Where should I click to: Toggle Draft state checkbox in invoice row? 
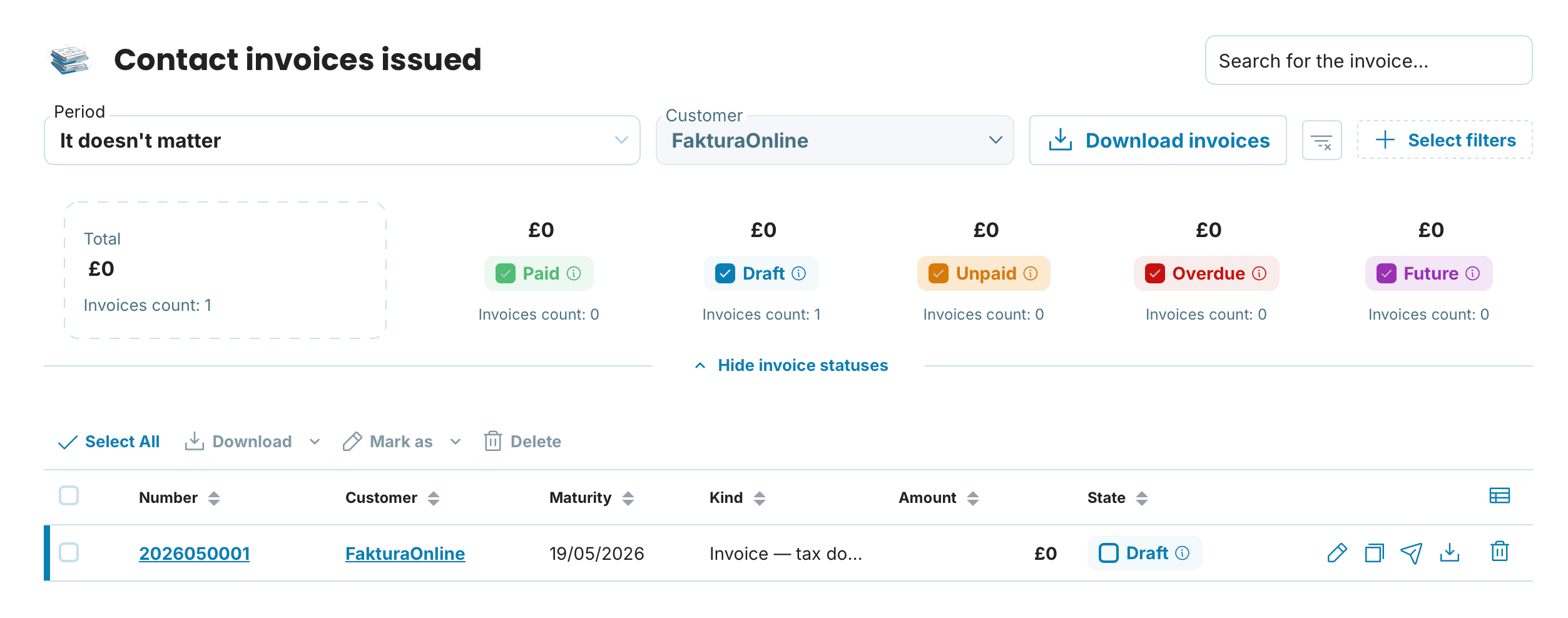(x=1109, y=553)
